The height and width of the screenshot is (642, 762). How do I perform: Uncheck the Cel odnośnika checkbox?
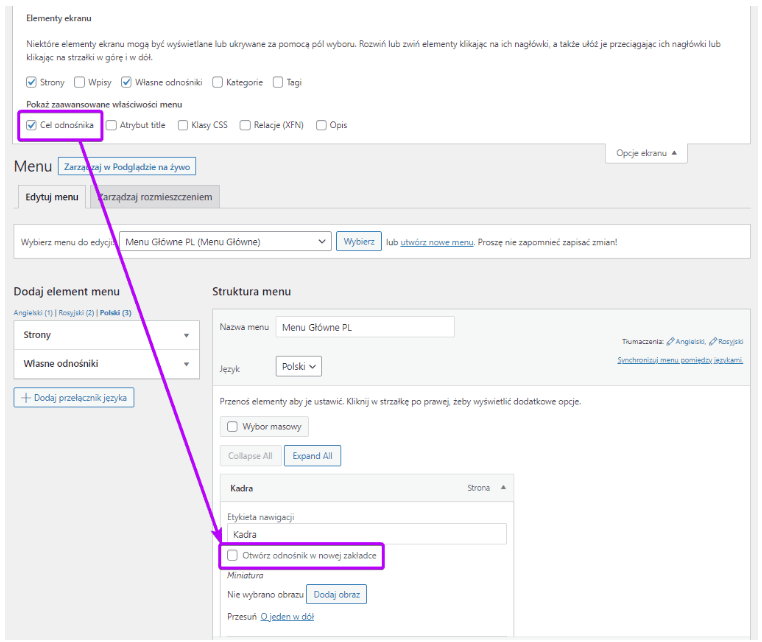coord(32,125)
